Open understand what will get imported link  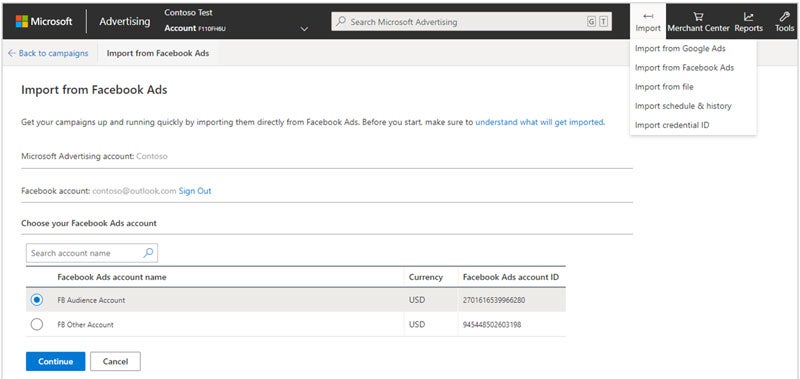click(540, 122)
